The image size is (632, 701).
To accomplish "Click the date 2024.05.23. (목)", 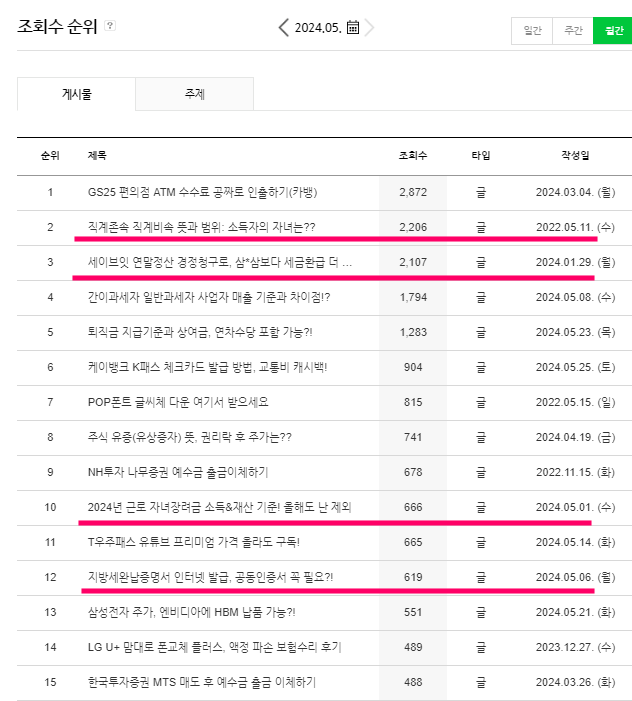I will click(575, 332).
